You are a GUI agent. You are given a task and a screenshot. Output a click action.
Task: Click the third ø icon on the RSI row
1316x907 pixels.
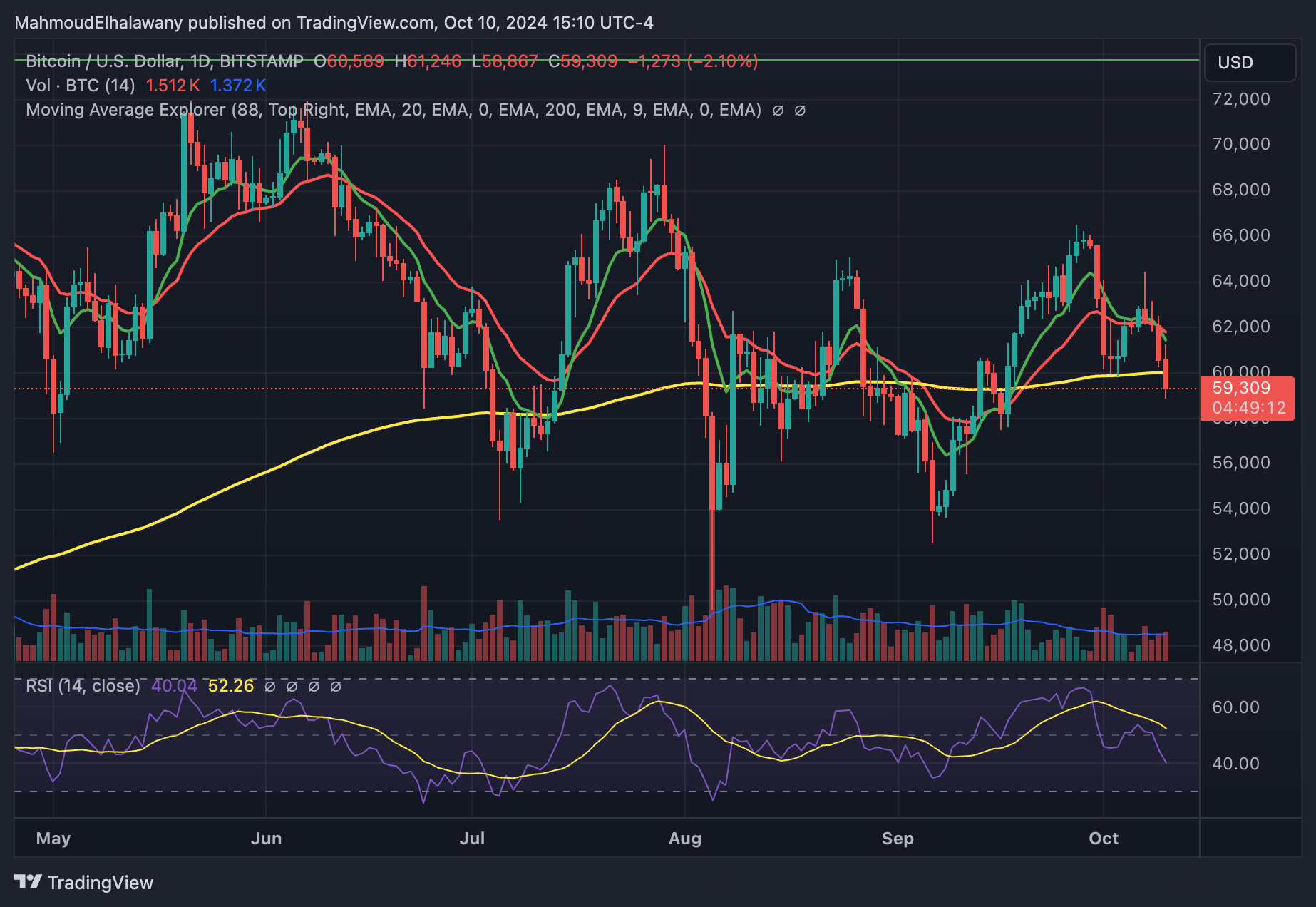[313, 686]
